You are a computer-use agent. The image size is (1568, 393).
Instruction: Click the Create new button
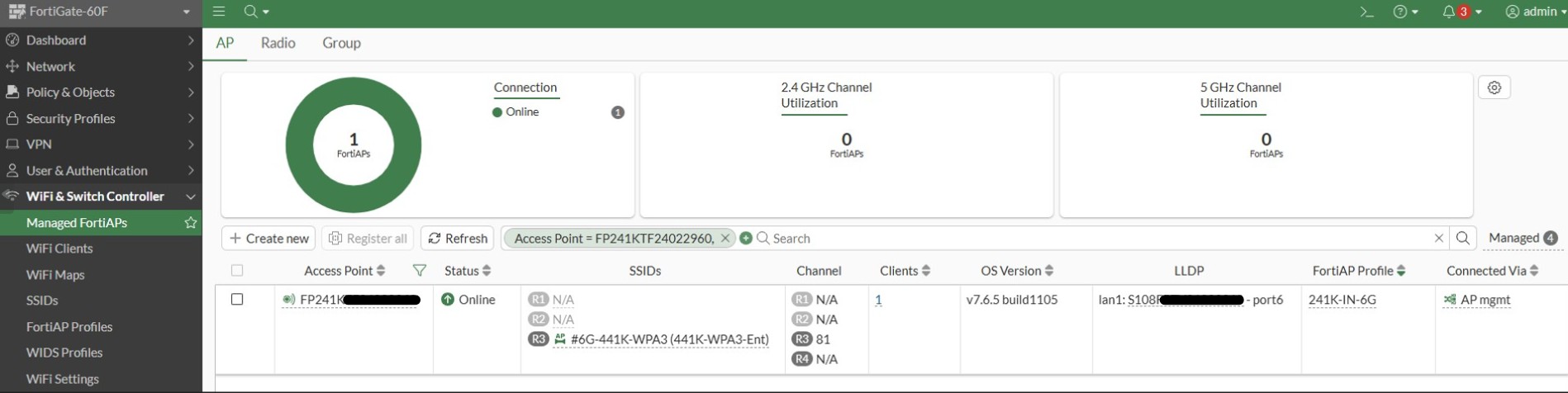click(268, 238)
